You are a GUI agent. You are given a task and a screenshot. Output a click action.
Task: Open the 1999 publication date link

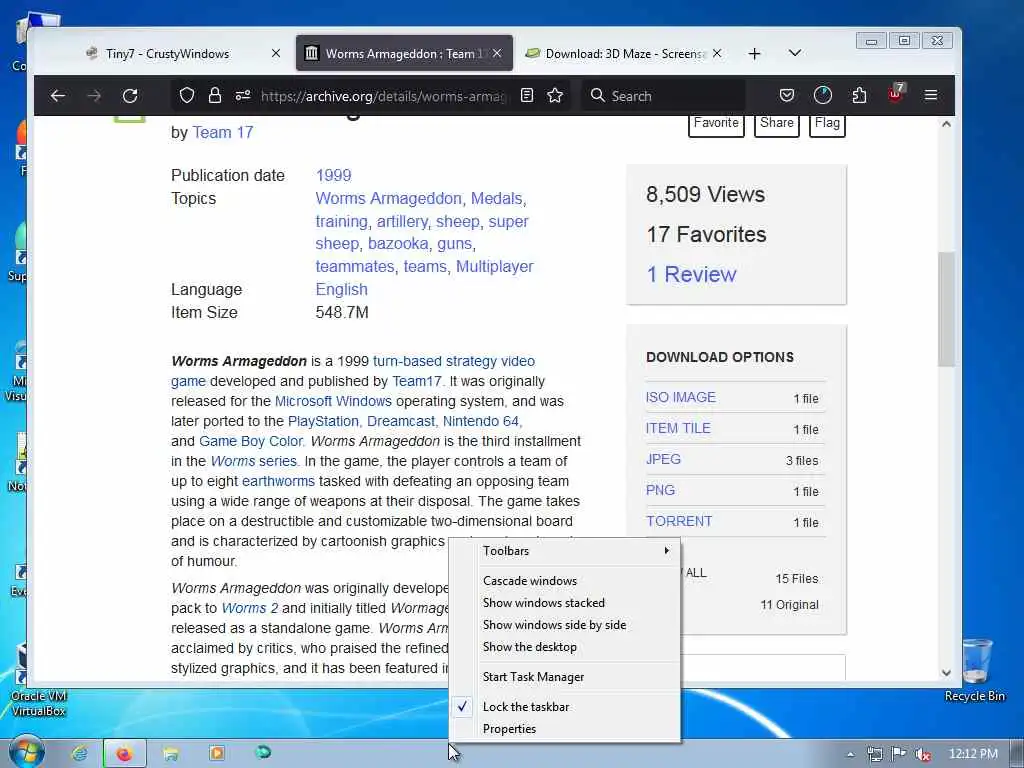coord(334,176)
